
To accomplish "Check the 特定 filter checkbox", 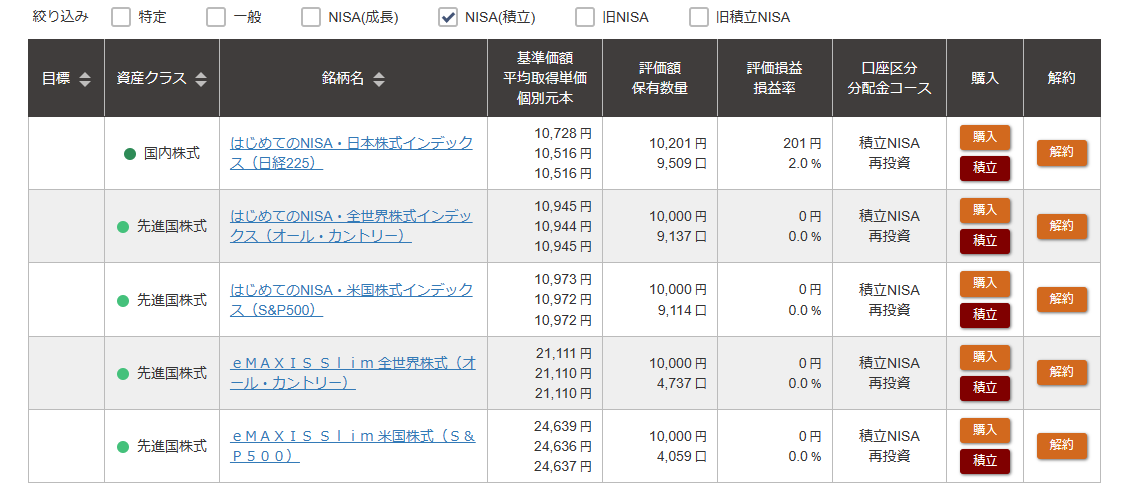I will pos(121,17).
